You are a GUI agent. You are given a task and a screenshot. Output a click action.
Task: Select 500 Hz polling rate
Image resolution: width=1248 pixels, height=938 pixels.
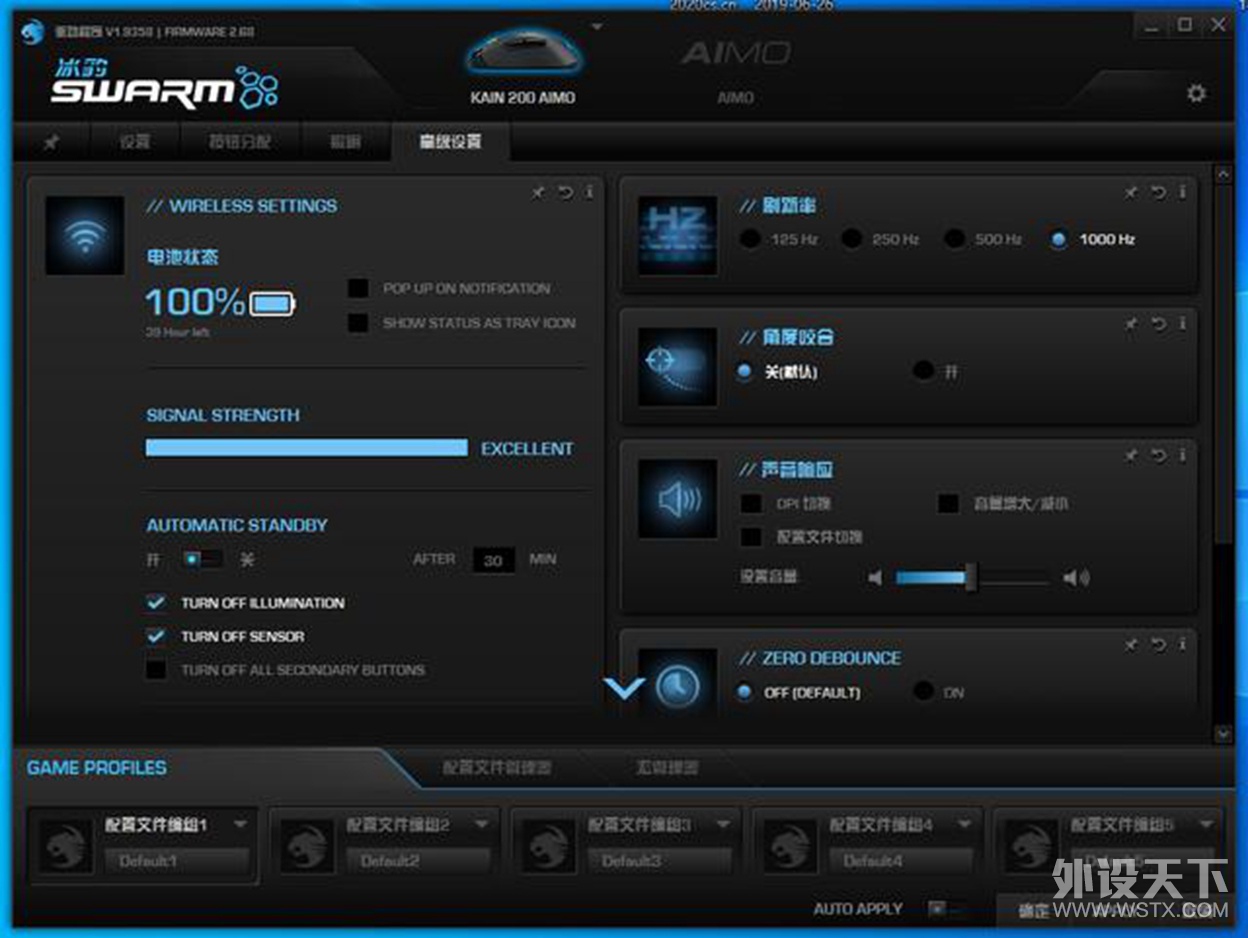click(x=955, y=239)
